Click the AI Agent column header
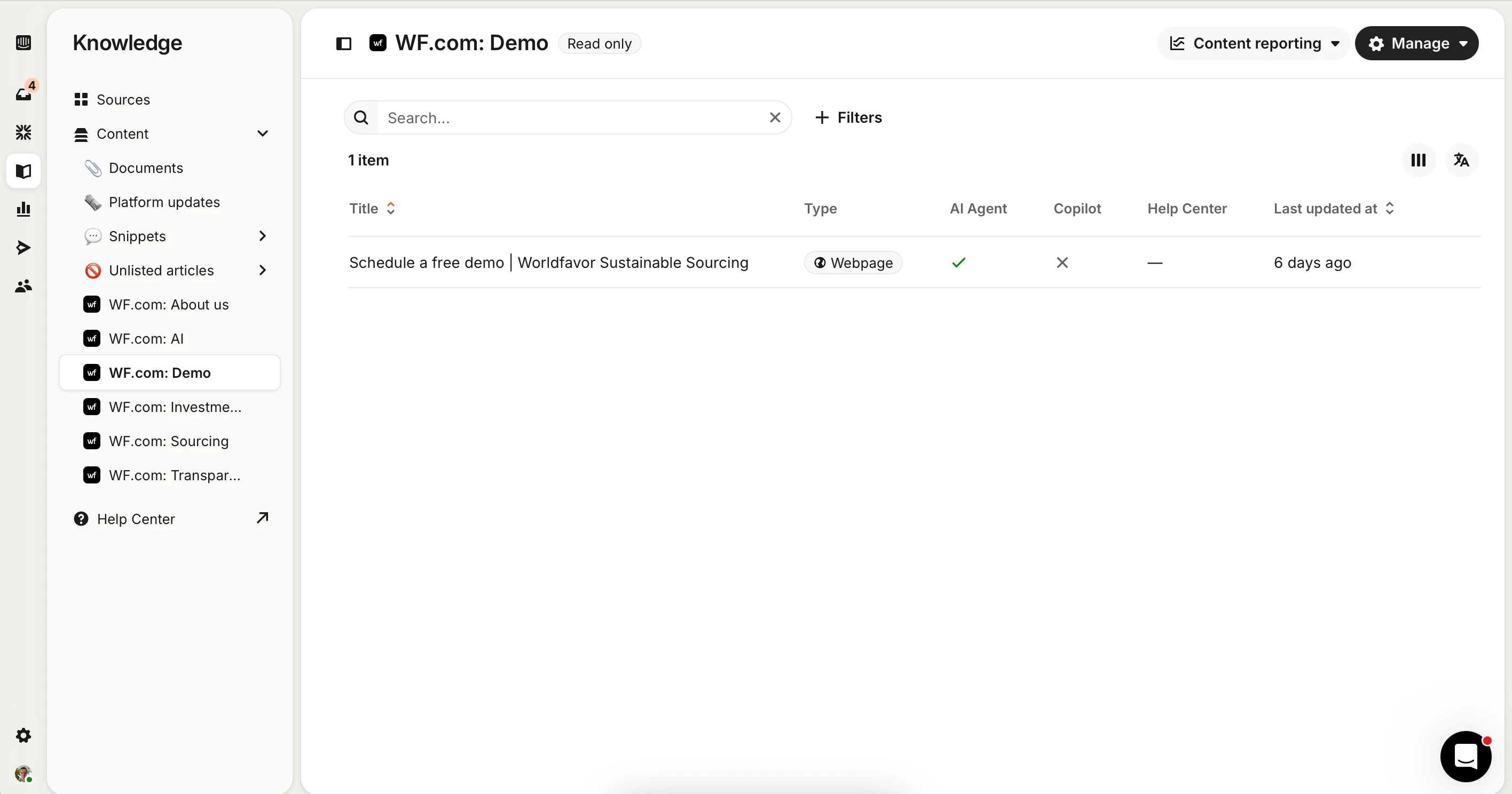Screen dimensions: 1512x794 979,208
